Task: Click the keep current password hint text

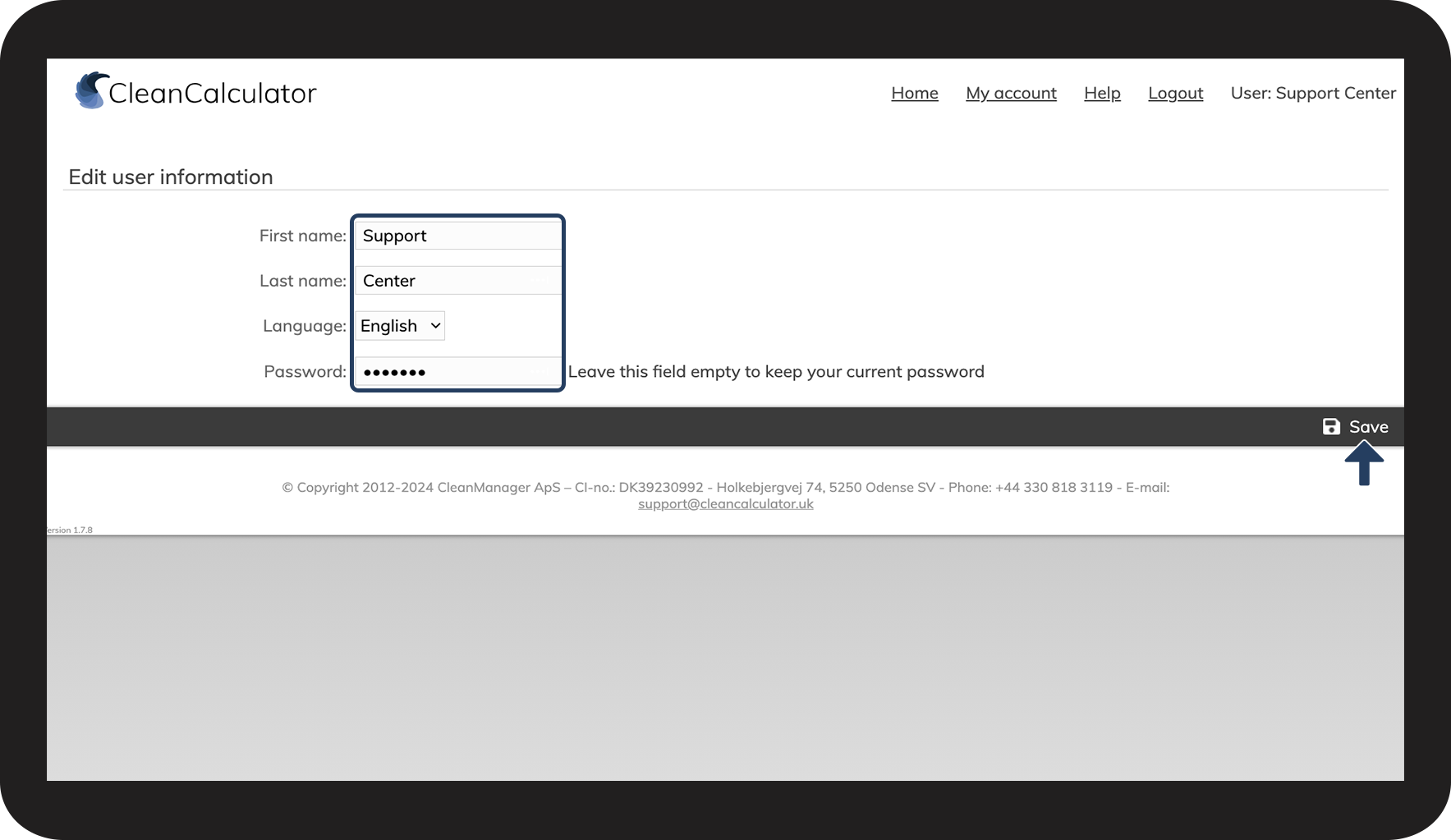Action: coord(775,372)
